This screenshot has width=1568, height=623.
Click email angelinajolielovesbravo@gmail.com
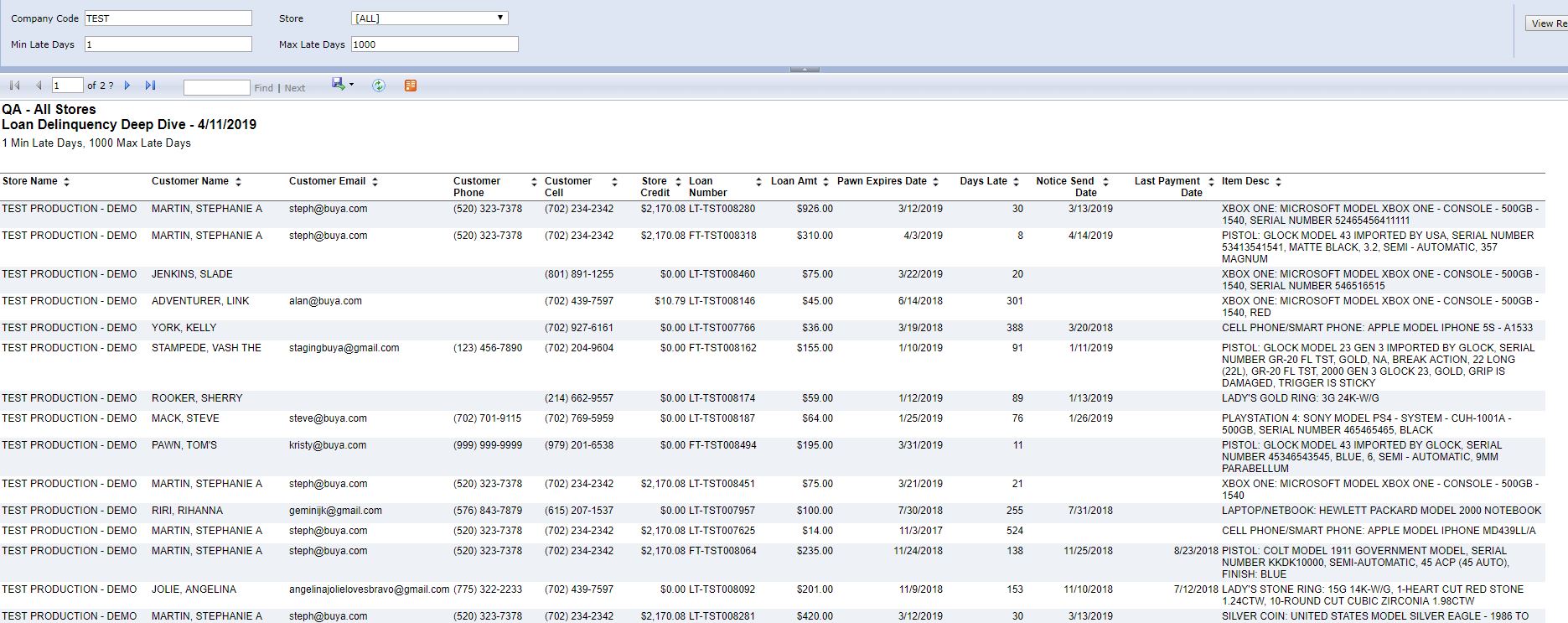click(369, 589)
